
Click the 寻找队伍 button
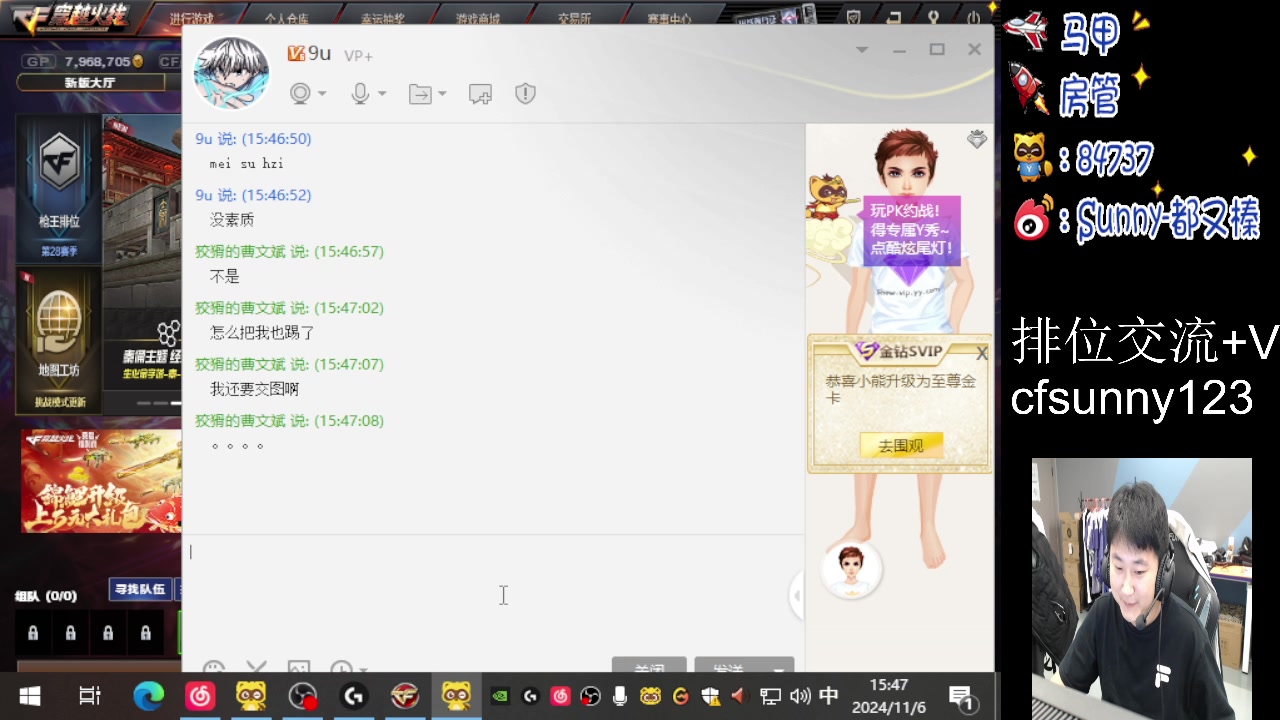(x=139, y=589)
